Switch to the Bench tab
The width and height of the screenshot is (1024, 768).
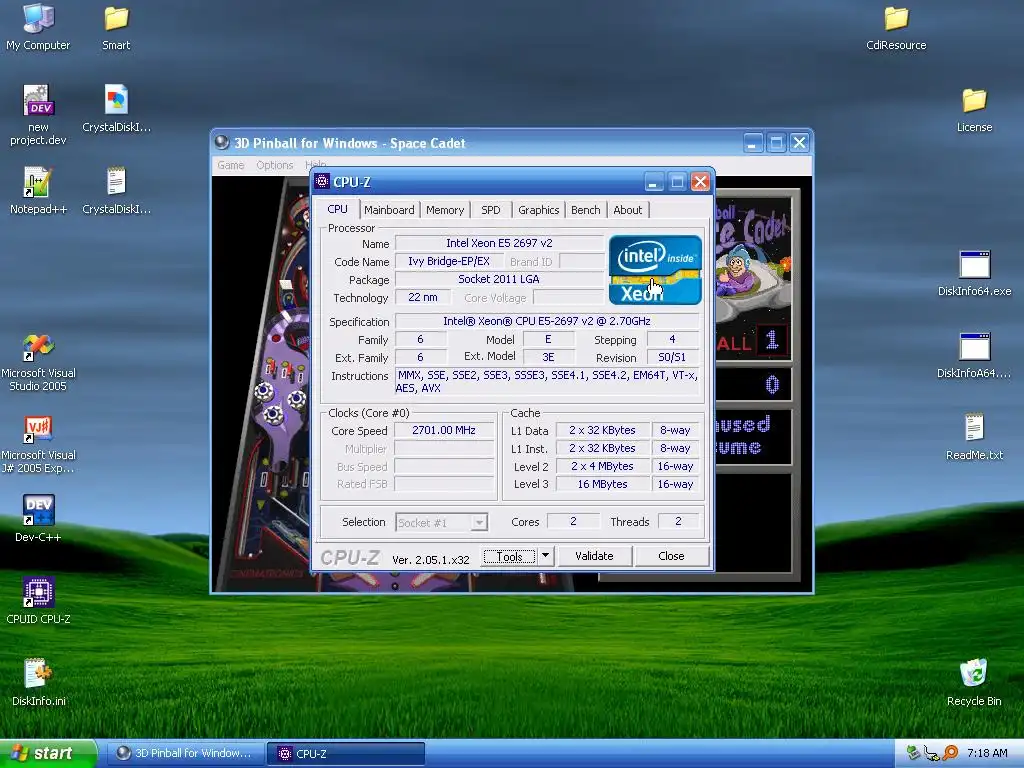(x=585, y=210)
